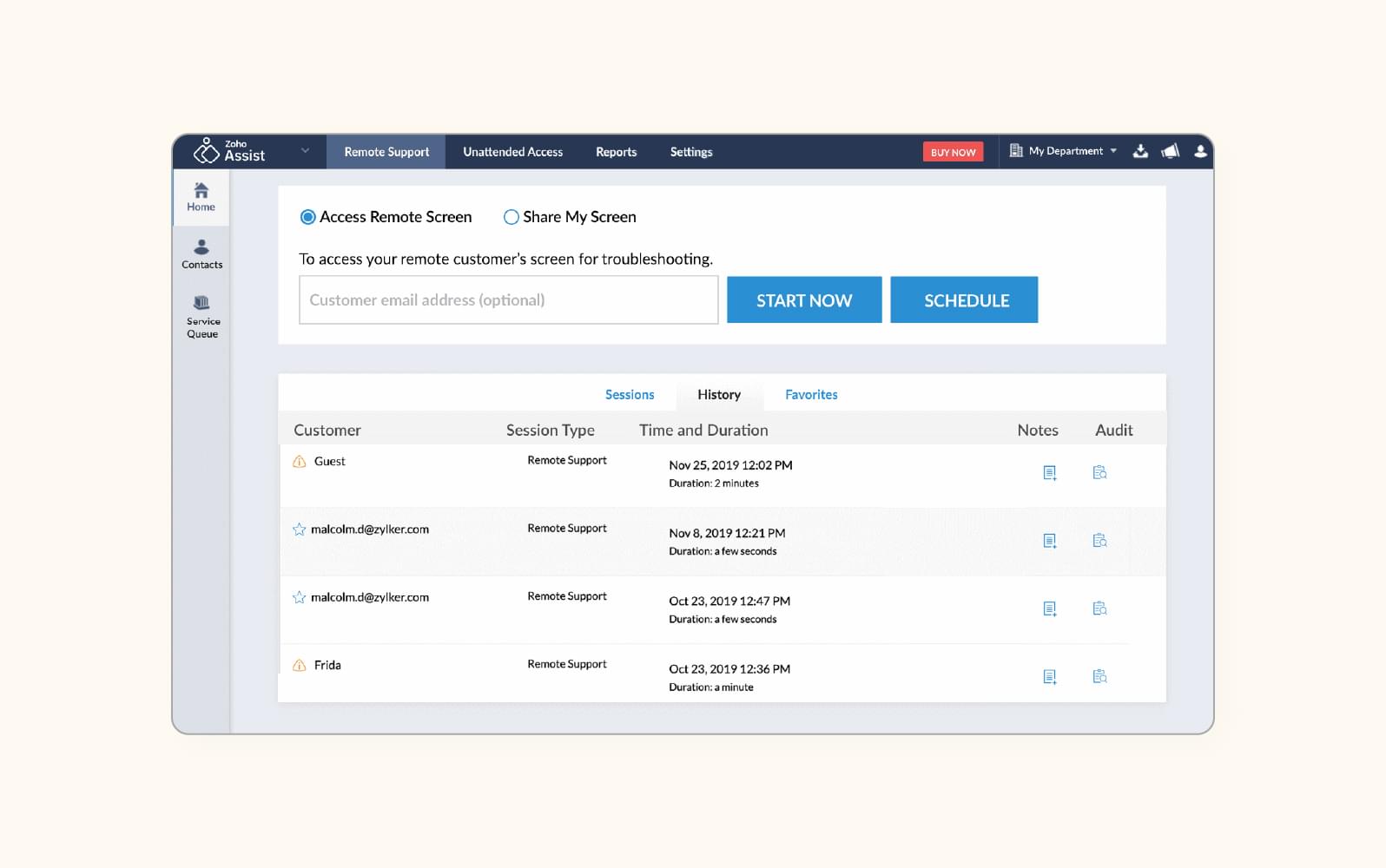This screenshot has height=868, width=1386.
Task: Click the warning icon beside Frida
Action: pos(299,666)
